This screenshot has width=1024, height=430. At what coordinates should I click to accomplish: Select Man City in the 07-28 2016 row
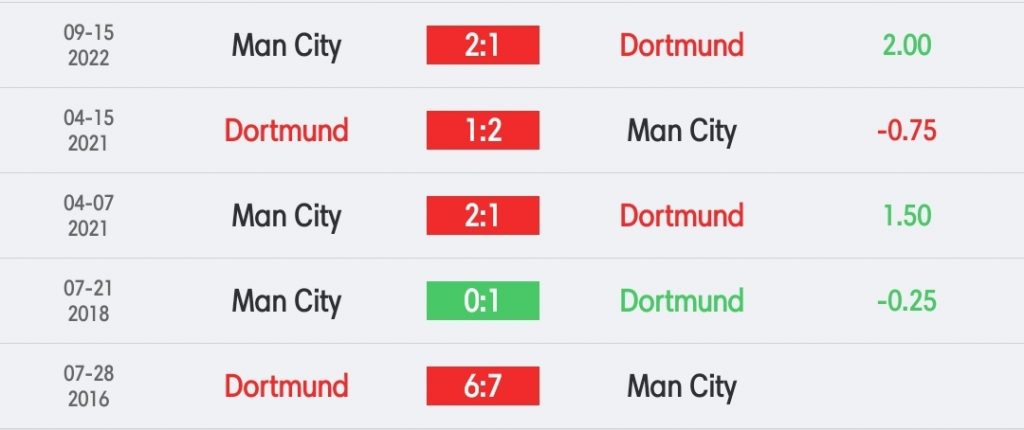(x=682, y=387)
